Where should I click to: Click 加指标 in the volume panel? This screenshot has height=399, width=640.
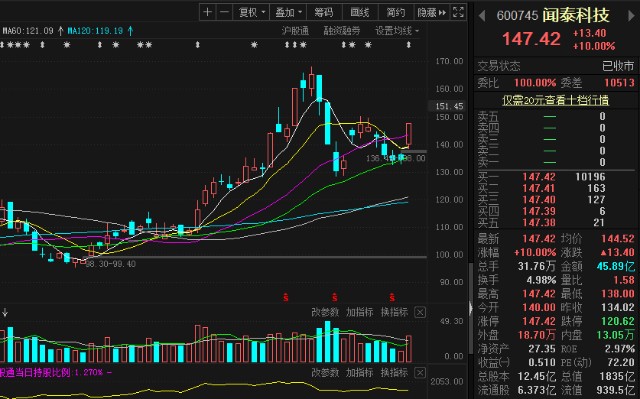(360, 312)
